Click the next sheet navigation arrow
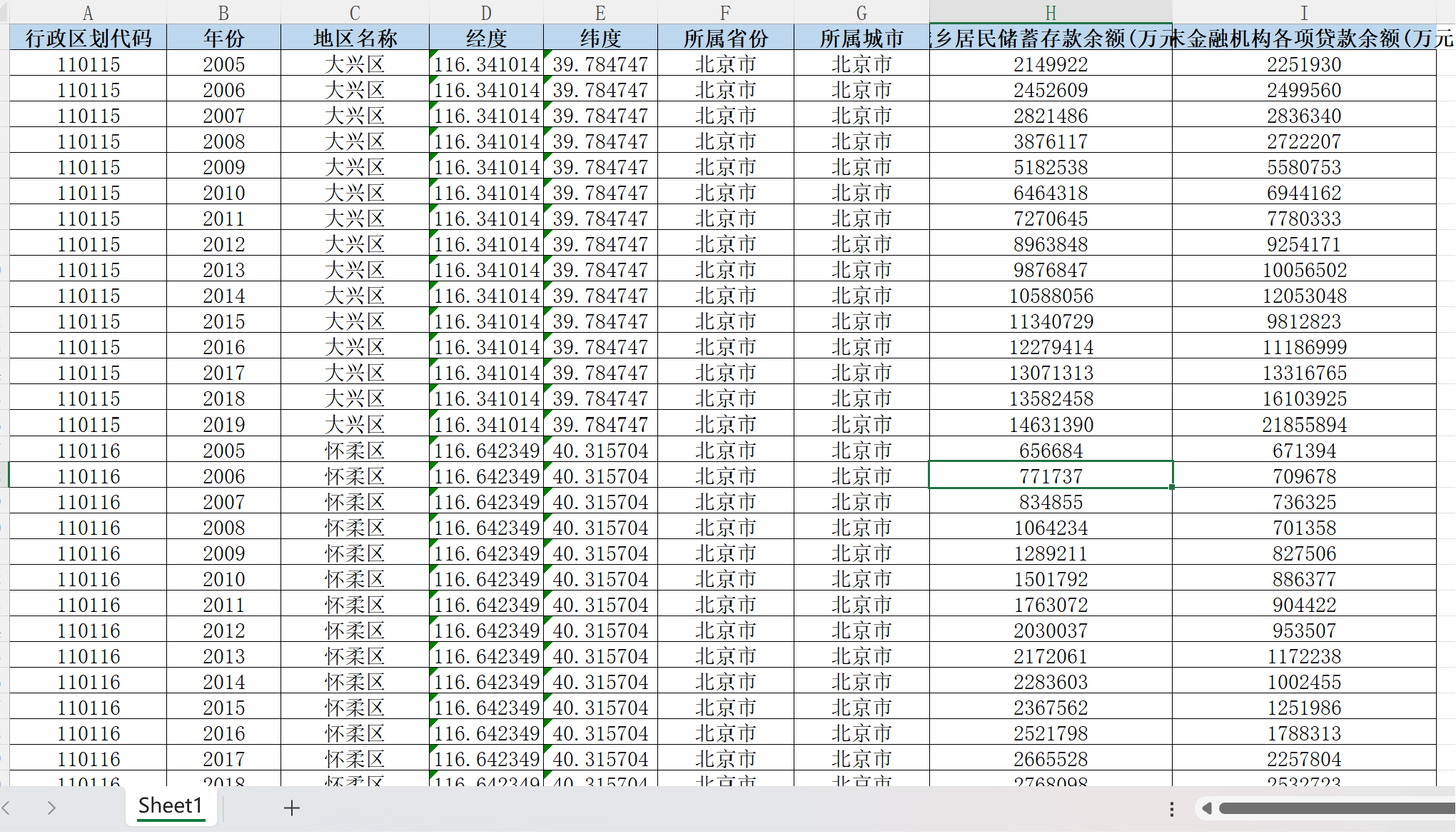Viewport: 1456px width, 834px height. [51, 808]
